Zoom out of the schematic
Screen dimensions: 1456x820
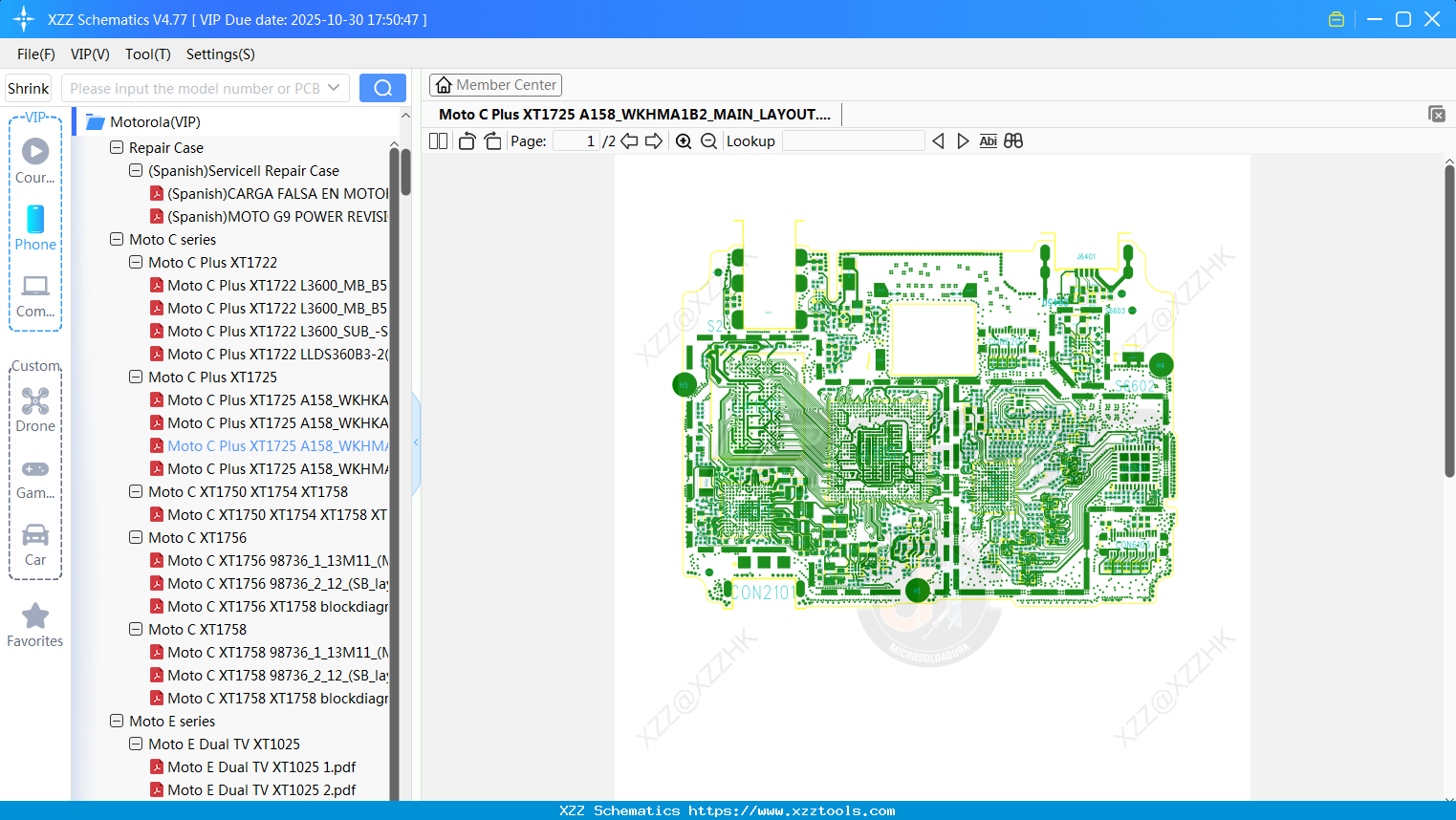(x=708, y=141)
